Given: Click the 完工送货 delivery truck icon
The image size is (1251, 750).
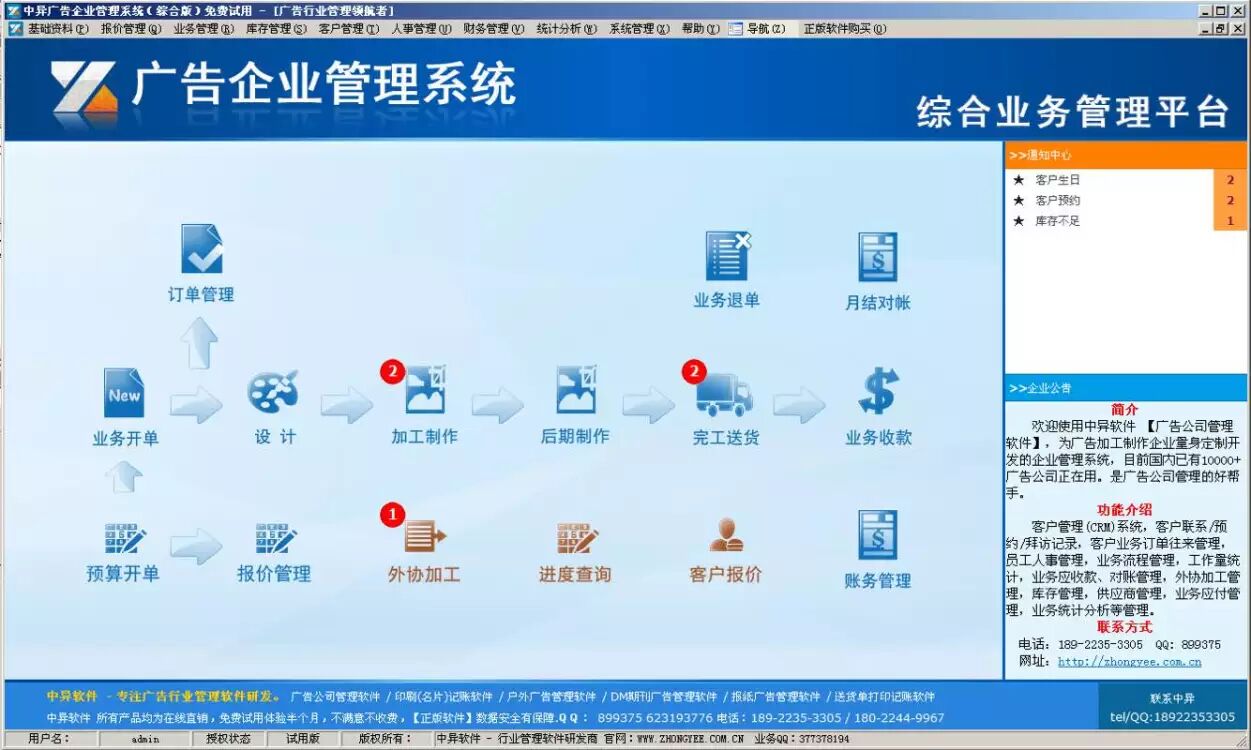Looking at the screenshot, I should point(725,393).
